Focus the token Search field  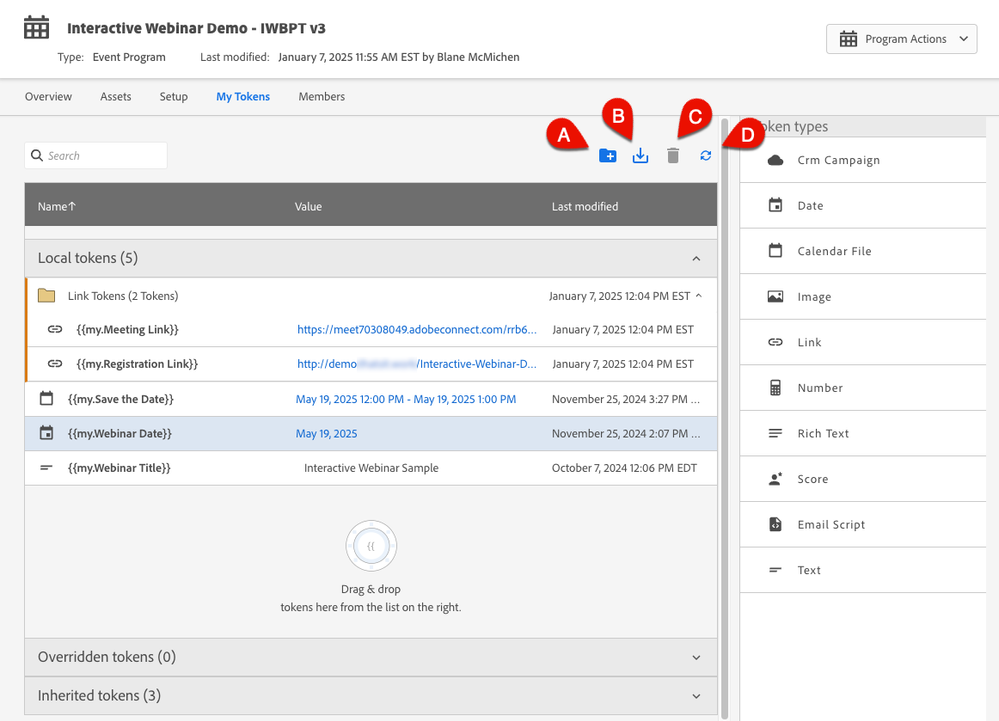pos(96,155)
